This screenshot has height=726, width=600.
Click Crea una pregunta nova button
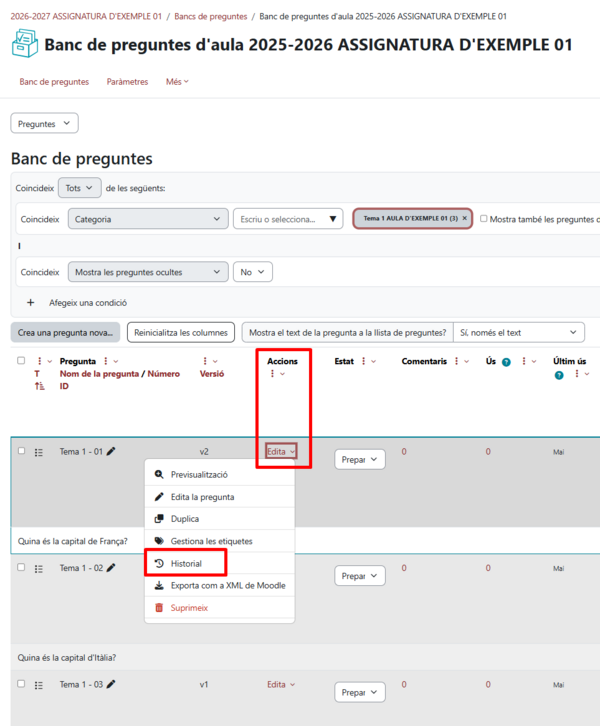[65, 332]
